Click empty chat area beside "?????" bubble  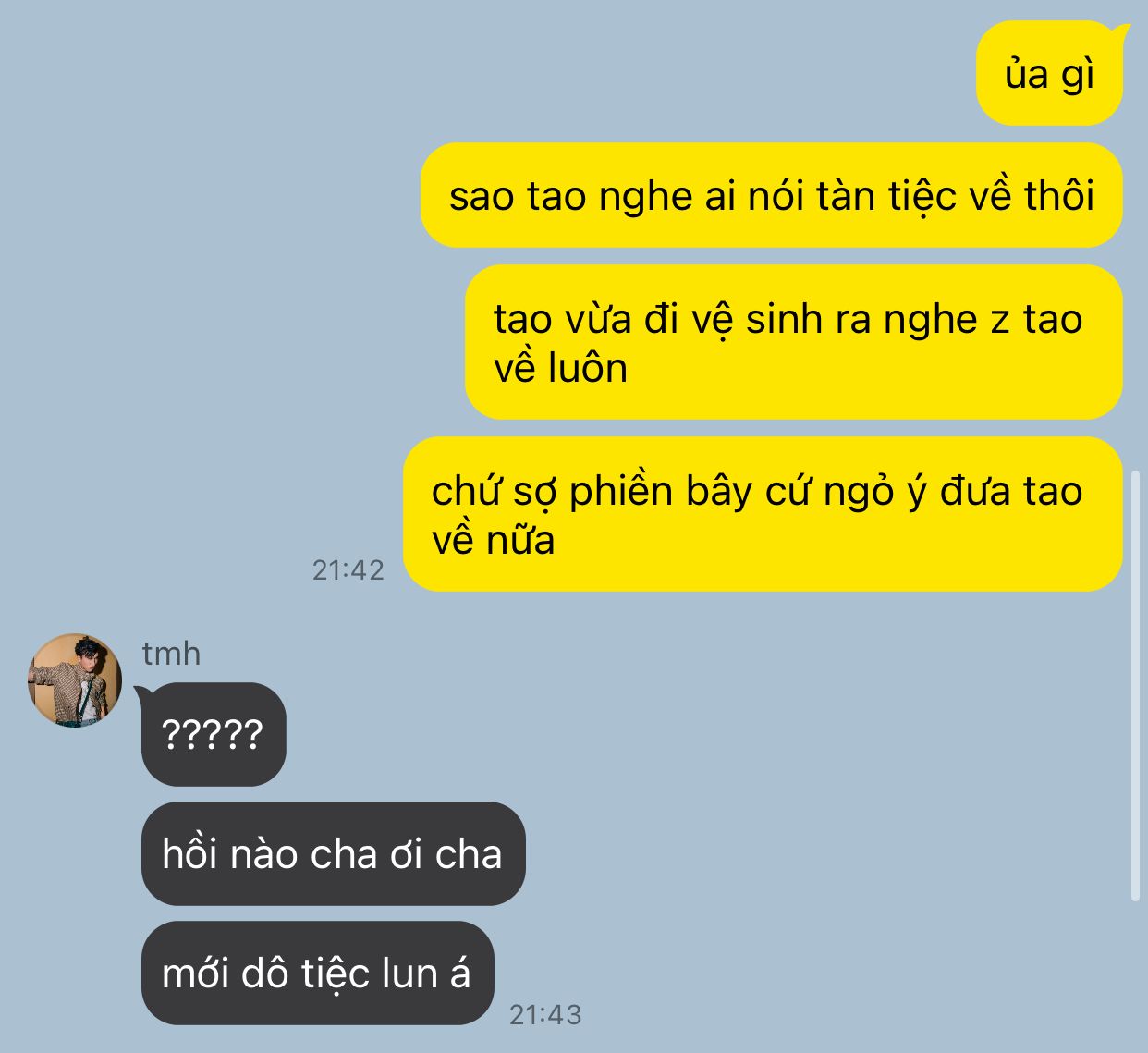pos(647,735)
